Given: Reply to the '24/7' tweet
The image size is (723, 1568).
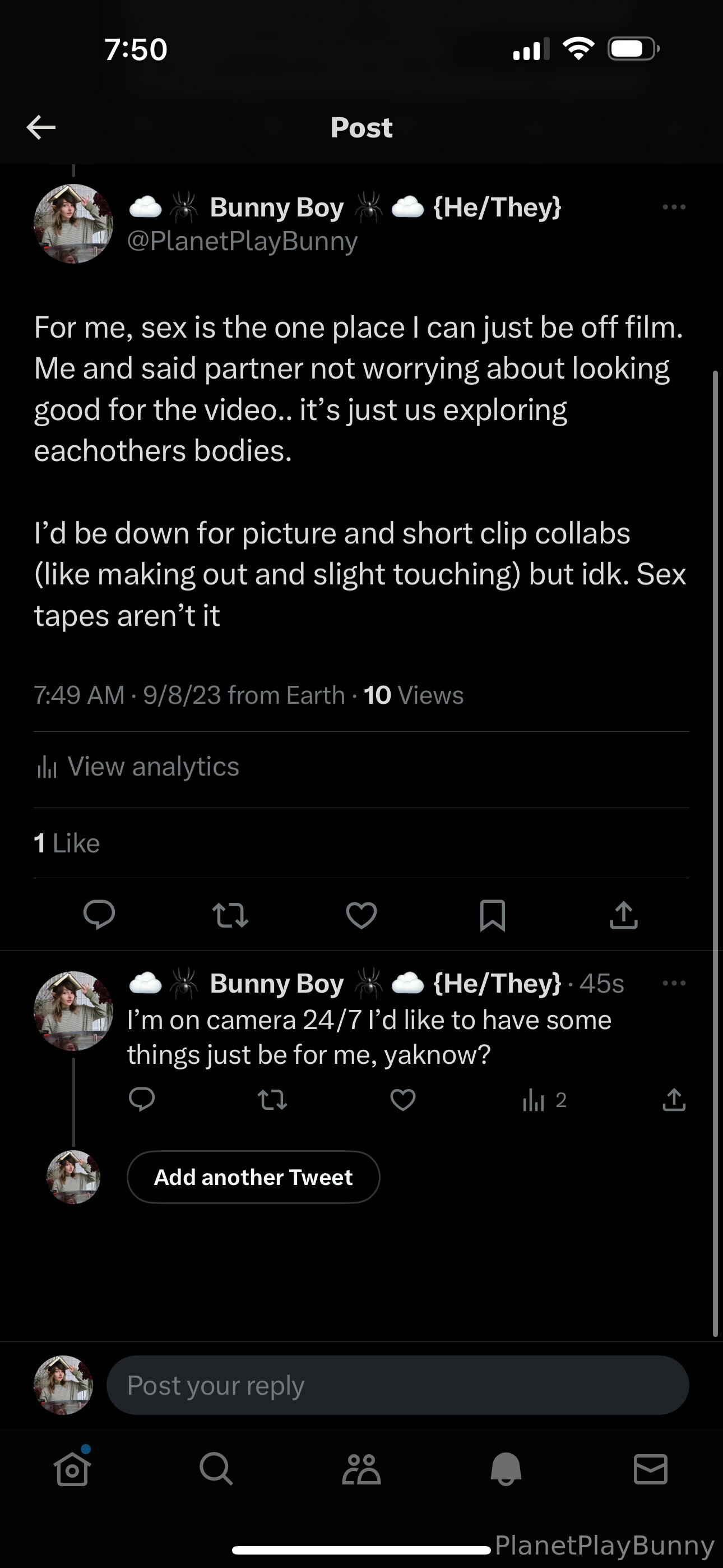Looking at the screenshot, I should (x=142, y=1100).
